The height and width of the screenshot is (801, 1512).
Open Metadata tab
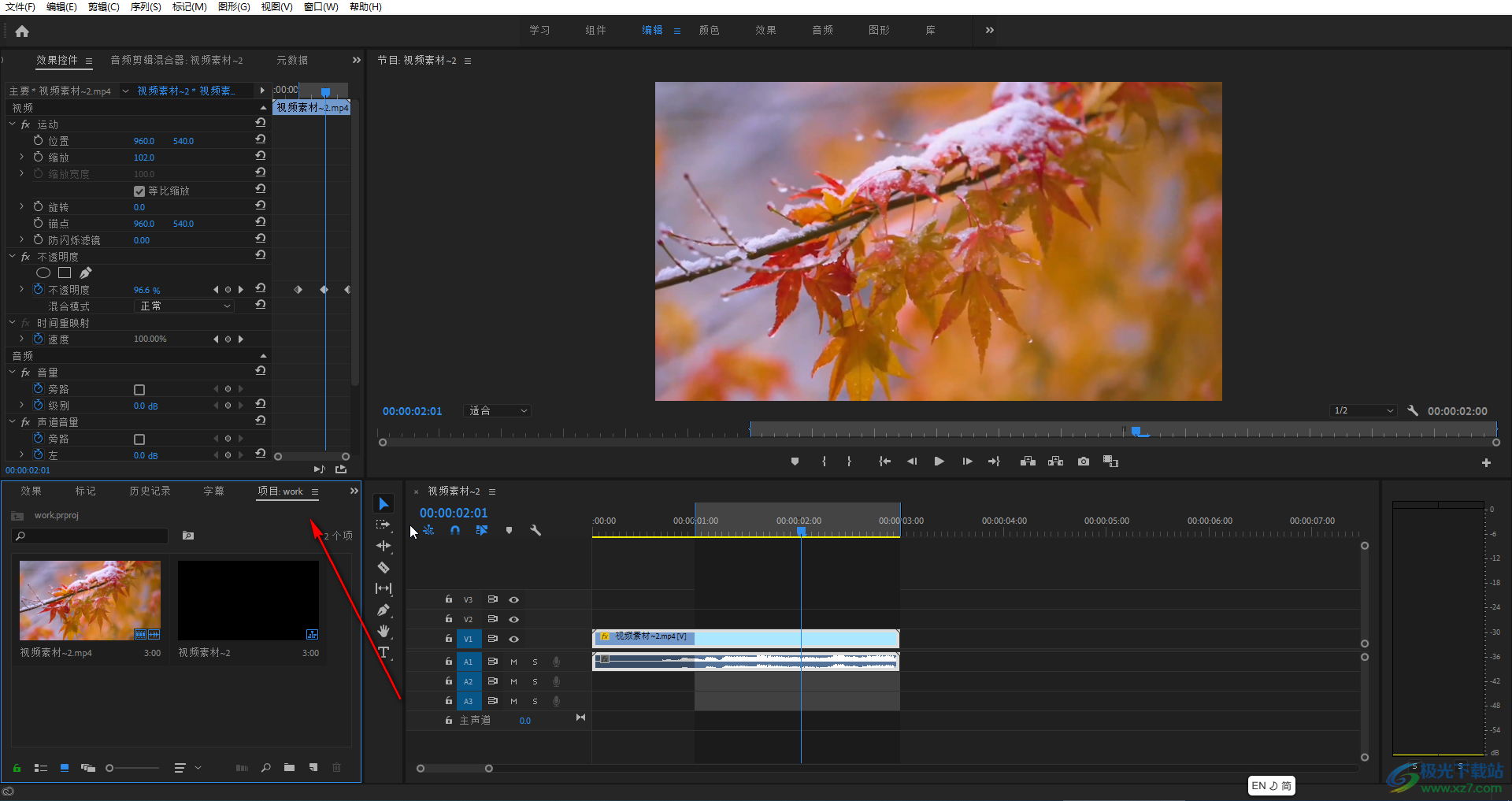point(292,61)
